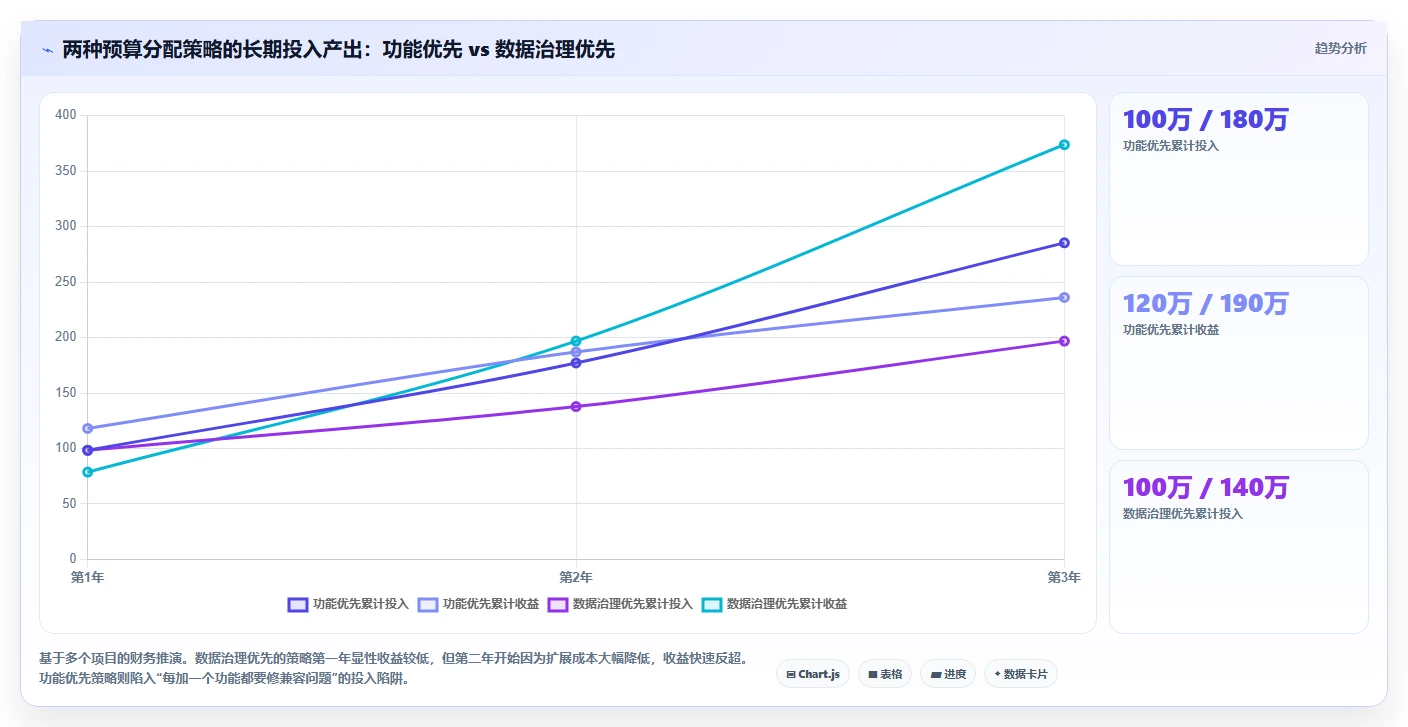This screenshot has height=727, width=1408.
Task: Click the trend icon beside the chart title
Action: 47,49
